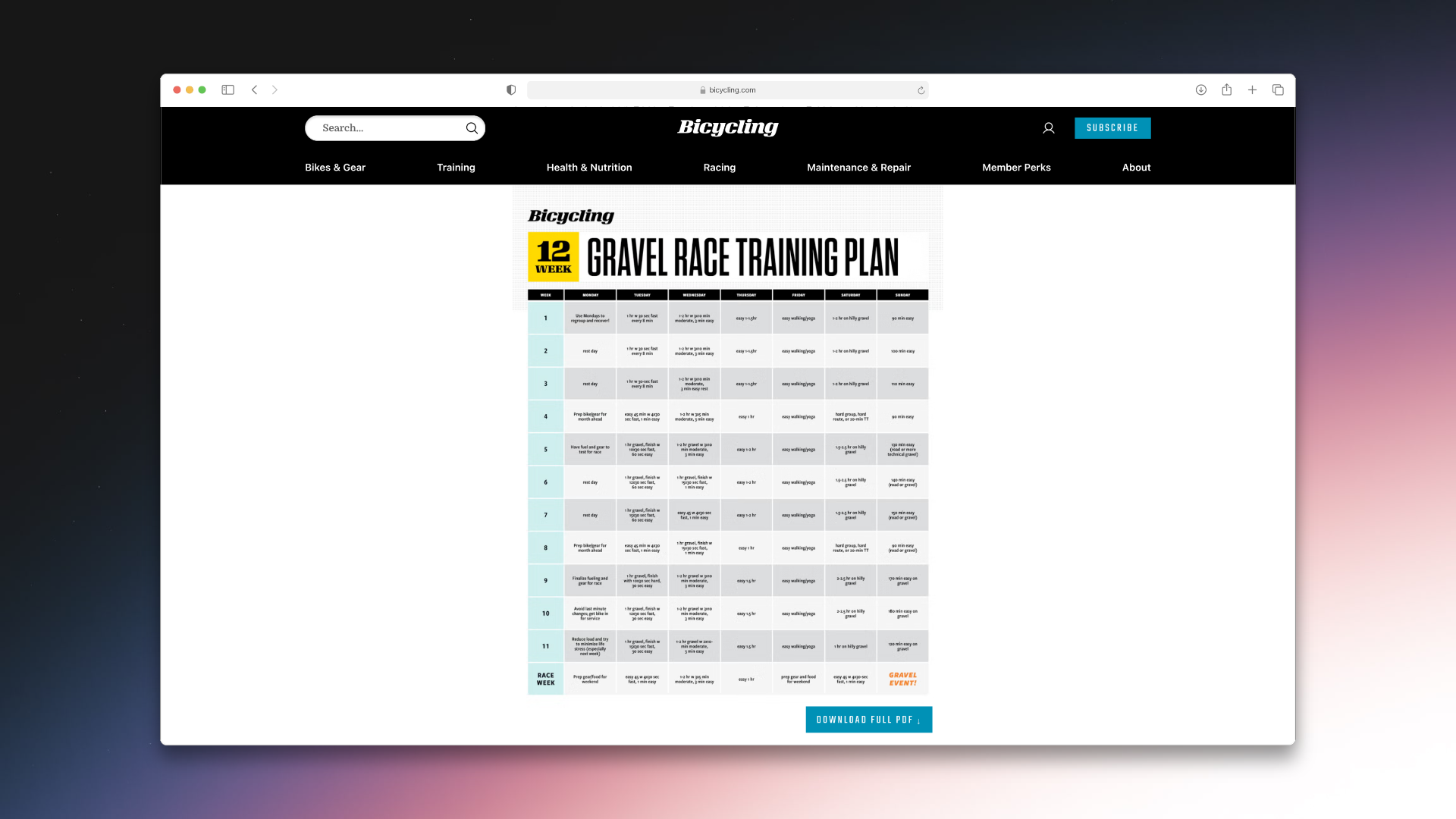Click inside the Search input field
Image resolution: width=1456 pixels, height=819 pixels.
(x=387, y=128)
